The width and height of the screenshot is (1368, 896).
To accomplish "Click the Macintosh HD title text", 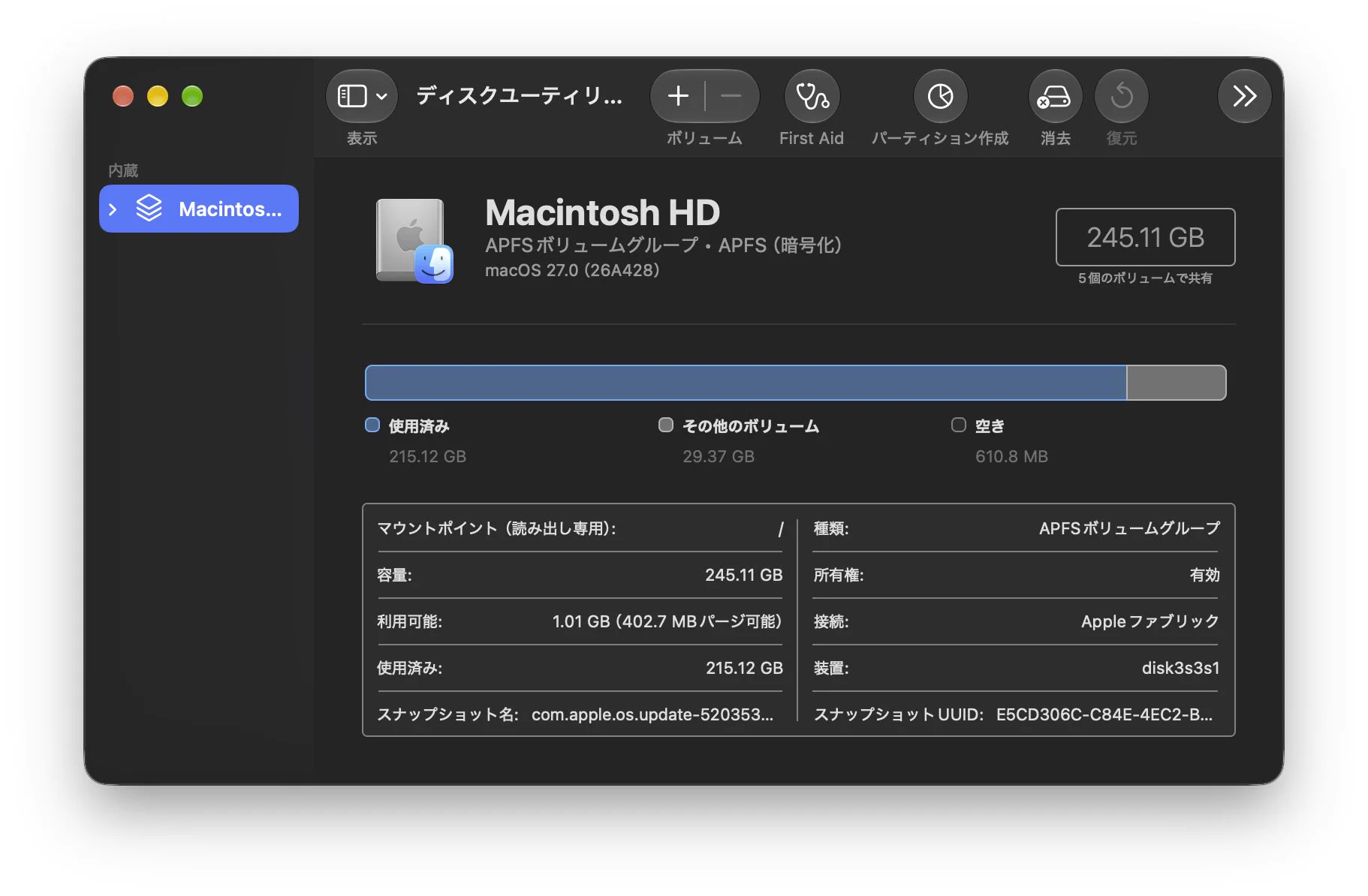I will click(x=602, y=212).
